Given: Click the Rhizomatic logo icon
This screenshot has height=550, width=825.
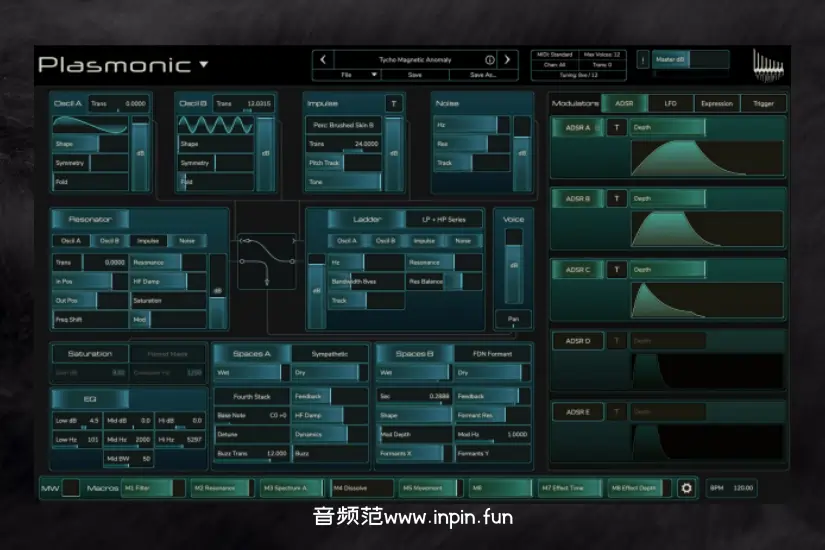Looking at the screenshot, I should (x=768, y=65).
